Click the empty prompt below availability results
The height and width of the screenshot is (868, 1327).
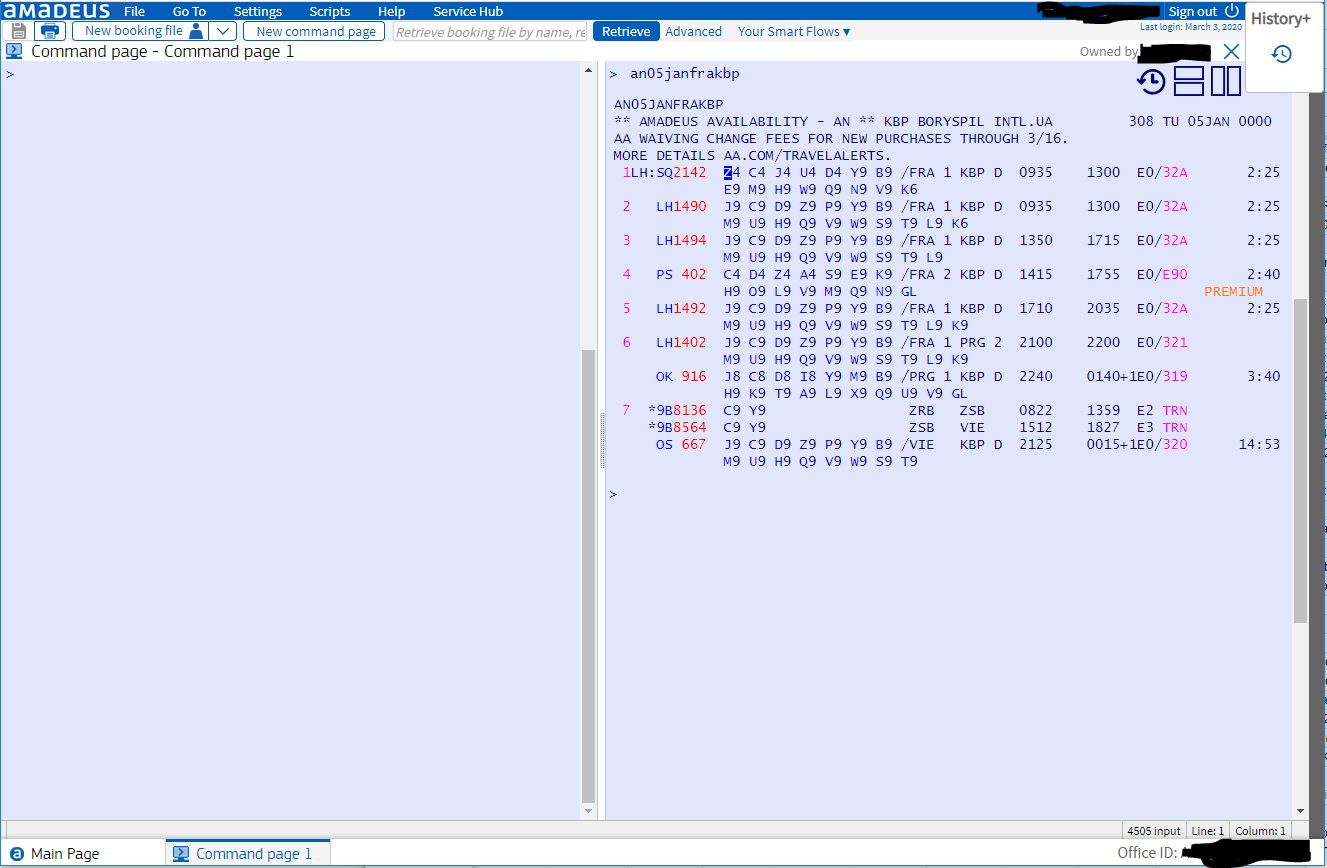pos(613,494)
